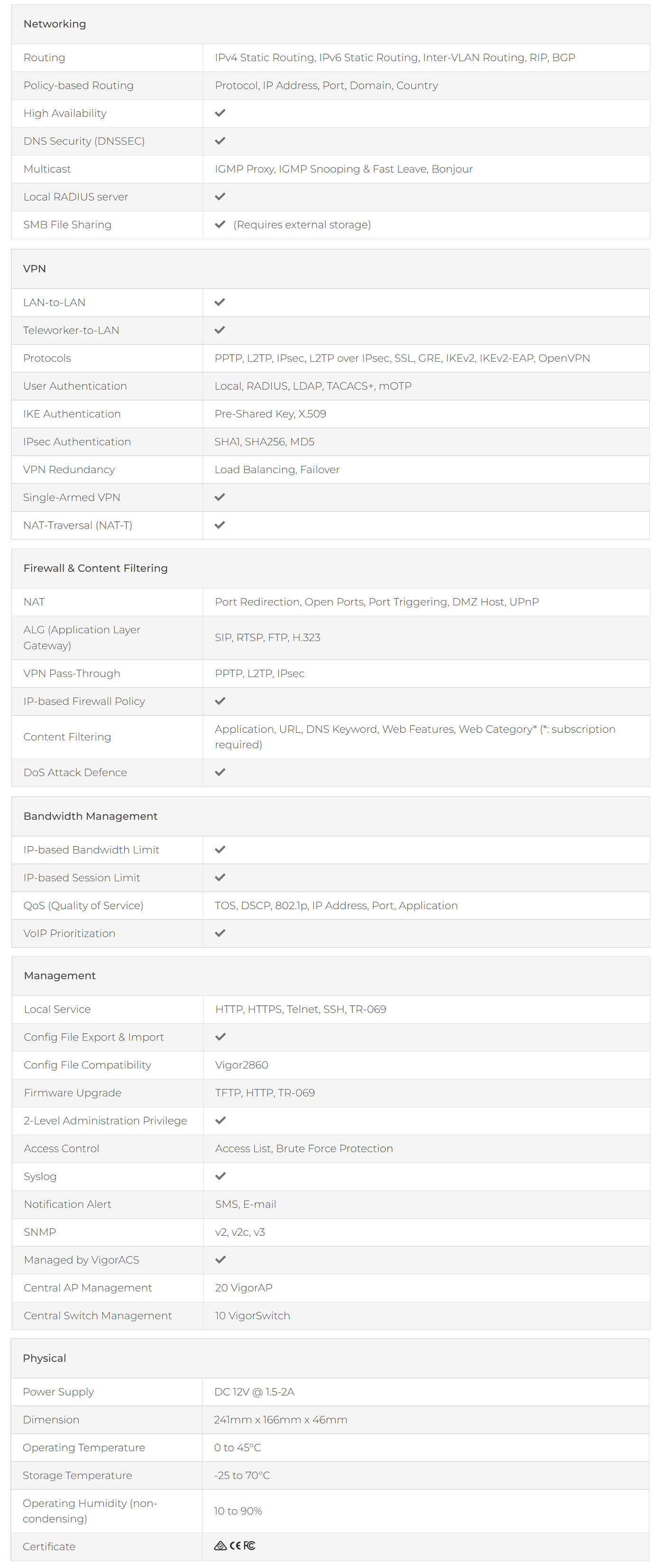Click the Syslog checkmark icon
The image size is (664, 1568).
[x=221, y=1176]
